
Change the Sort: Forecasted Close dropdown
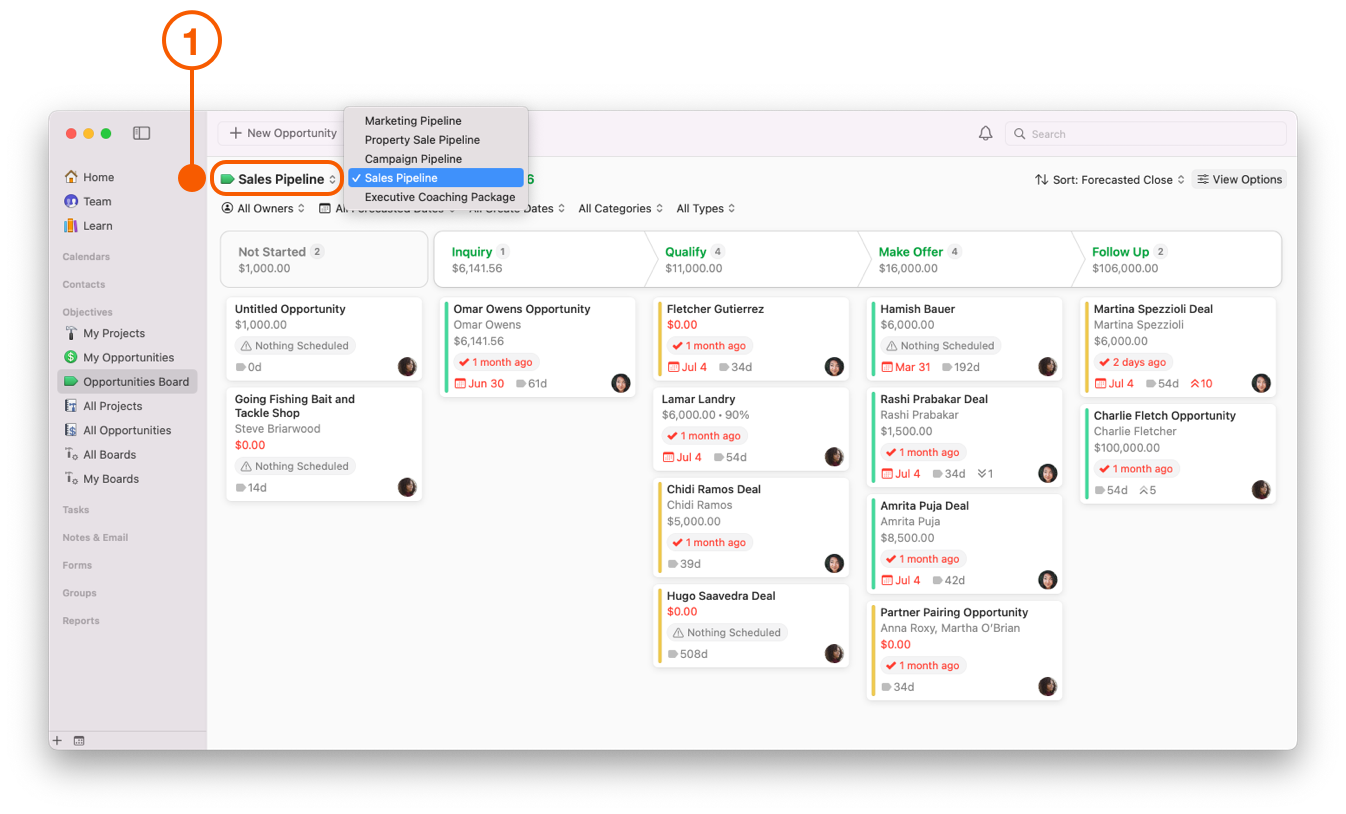tap(1110, 180)
